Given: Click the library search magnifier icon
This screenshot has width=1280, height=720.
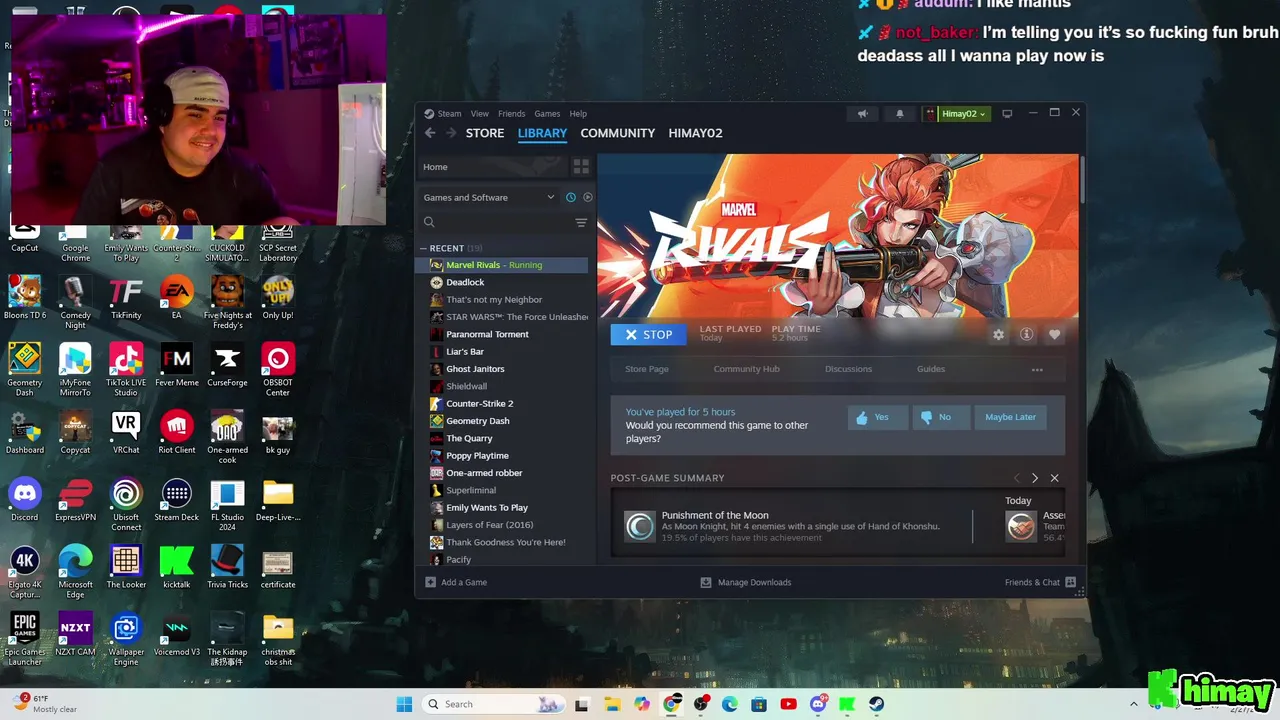Looking at the screenshot, I should click(x=429, y=222).
